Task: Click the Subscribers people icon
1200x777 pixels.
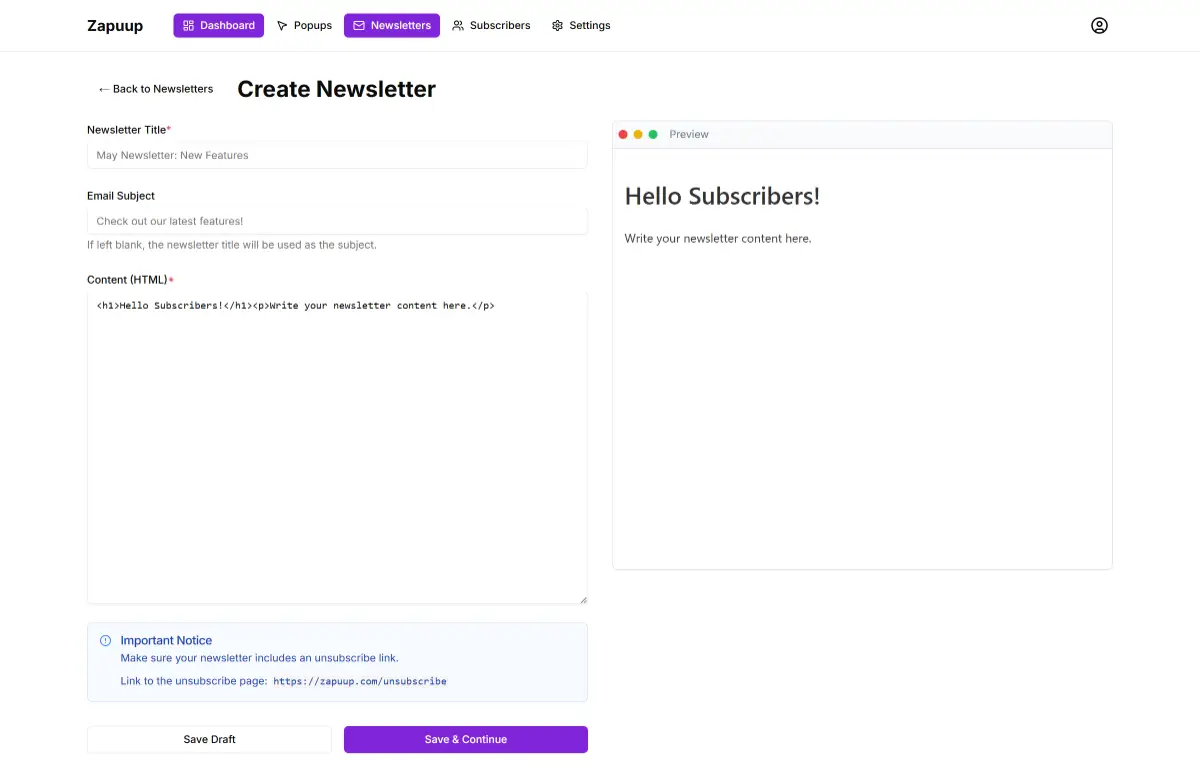Action: coord(458,25)
